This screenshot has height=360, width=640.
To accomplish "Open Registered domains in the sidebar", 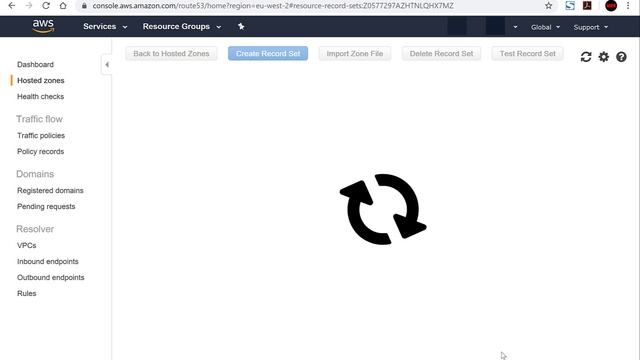I will pos(50,191).
